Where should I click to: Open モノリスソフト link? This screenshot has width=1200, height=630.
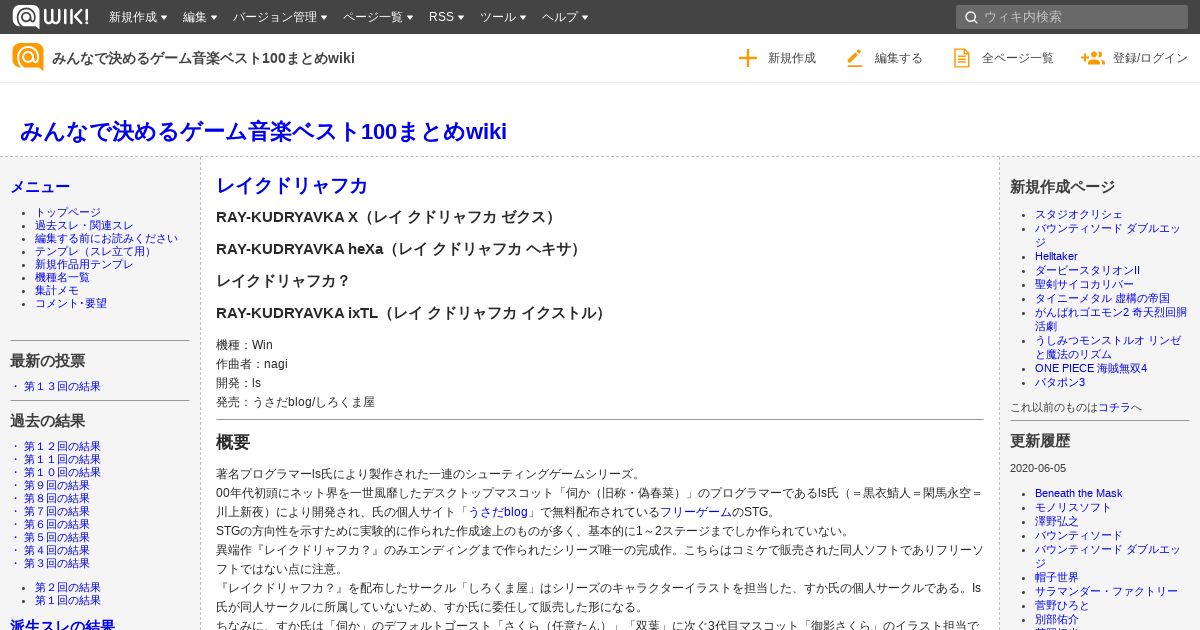point(1073,507)
